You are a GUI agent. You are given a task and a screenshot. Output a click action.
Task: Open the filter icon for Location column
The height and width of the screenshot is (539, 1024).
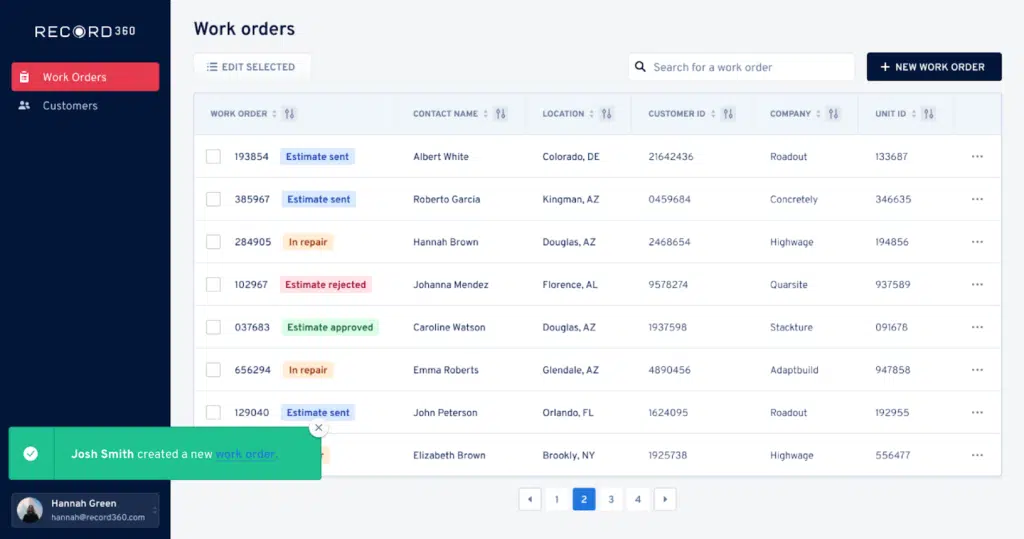(x=607, y=114)
